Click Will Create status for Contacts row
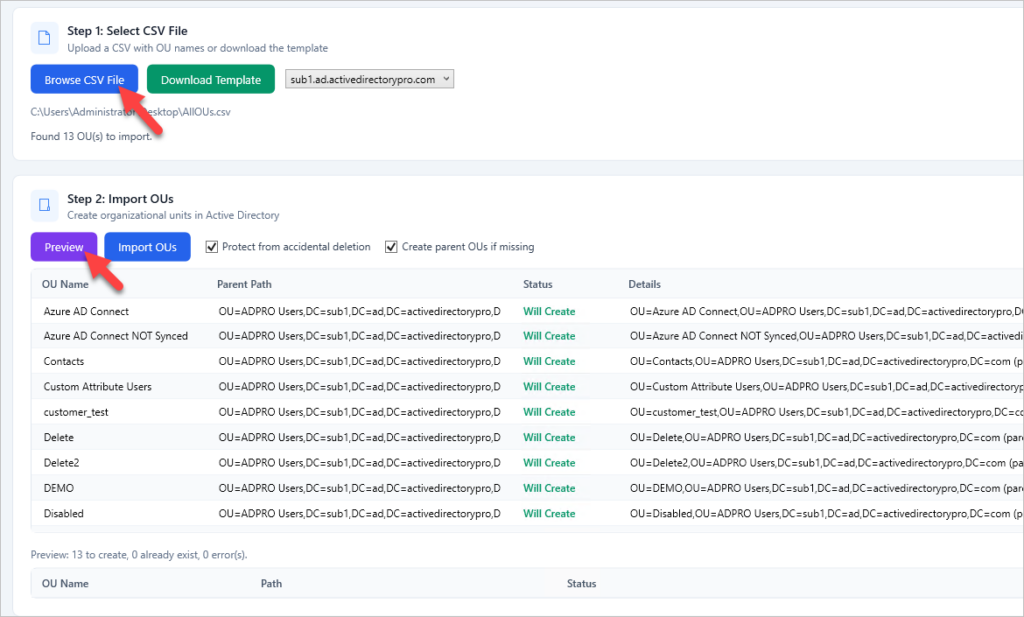The height and width of the screenshot is (617, 1024). point(549,361)
